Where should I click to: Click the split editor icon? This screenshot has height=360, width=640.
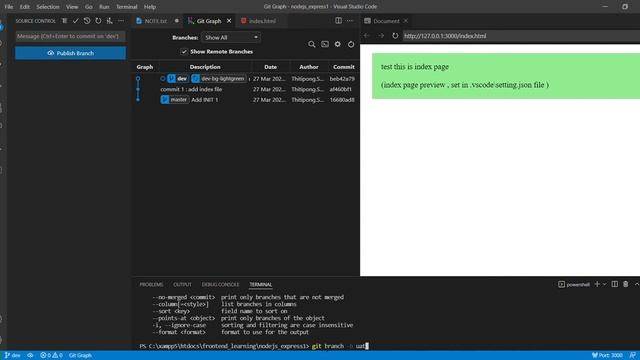(338, 21)
